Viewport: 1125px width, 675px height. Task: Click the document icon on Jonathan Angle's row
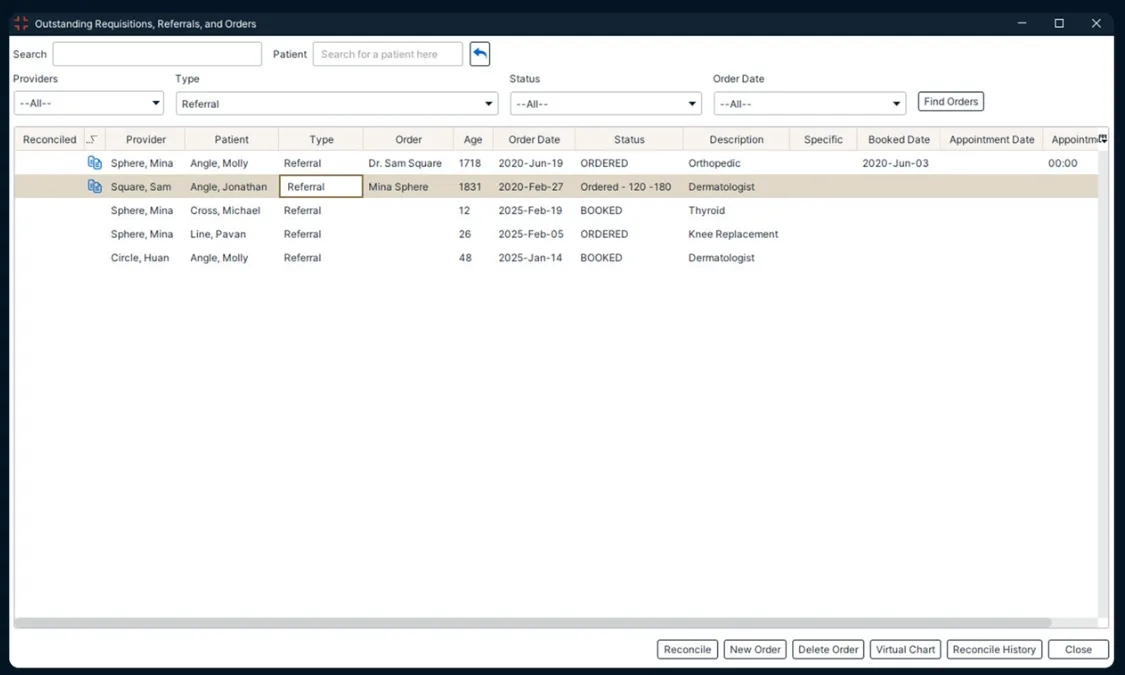tap(94, 186)
